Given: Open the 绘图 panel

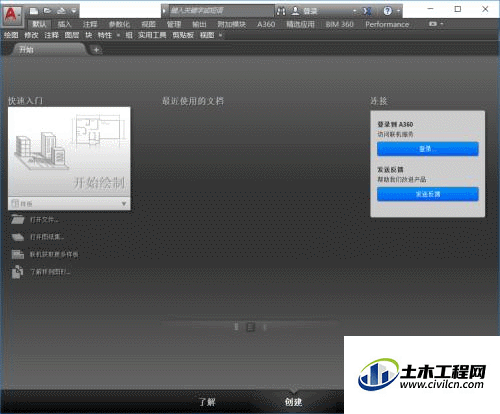Looking at the screenshot, I should pos(11,35).
